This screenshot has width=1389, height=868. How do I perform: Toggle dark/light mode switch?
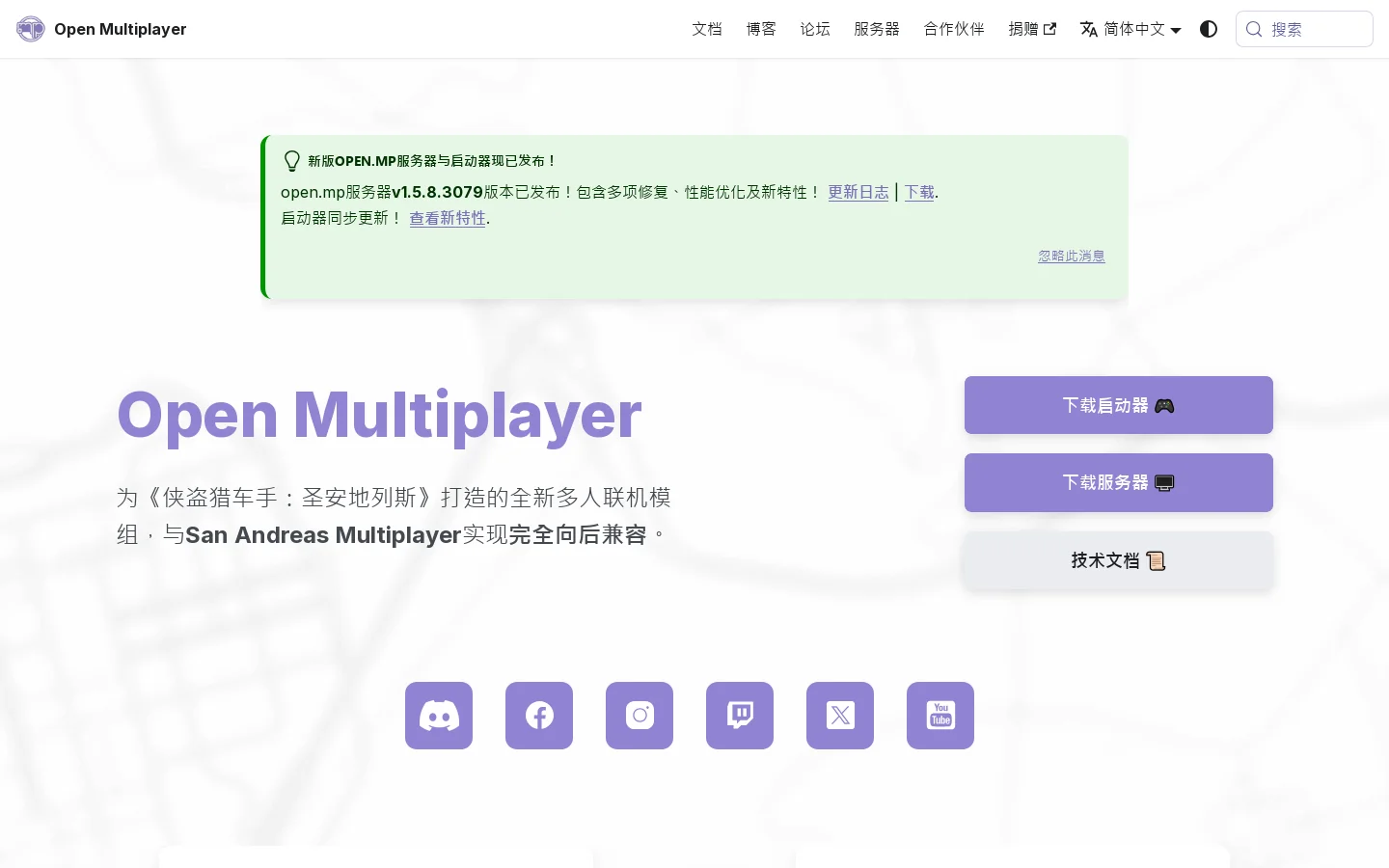[1209, 29]
